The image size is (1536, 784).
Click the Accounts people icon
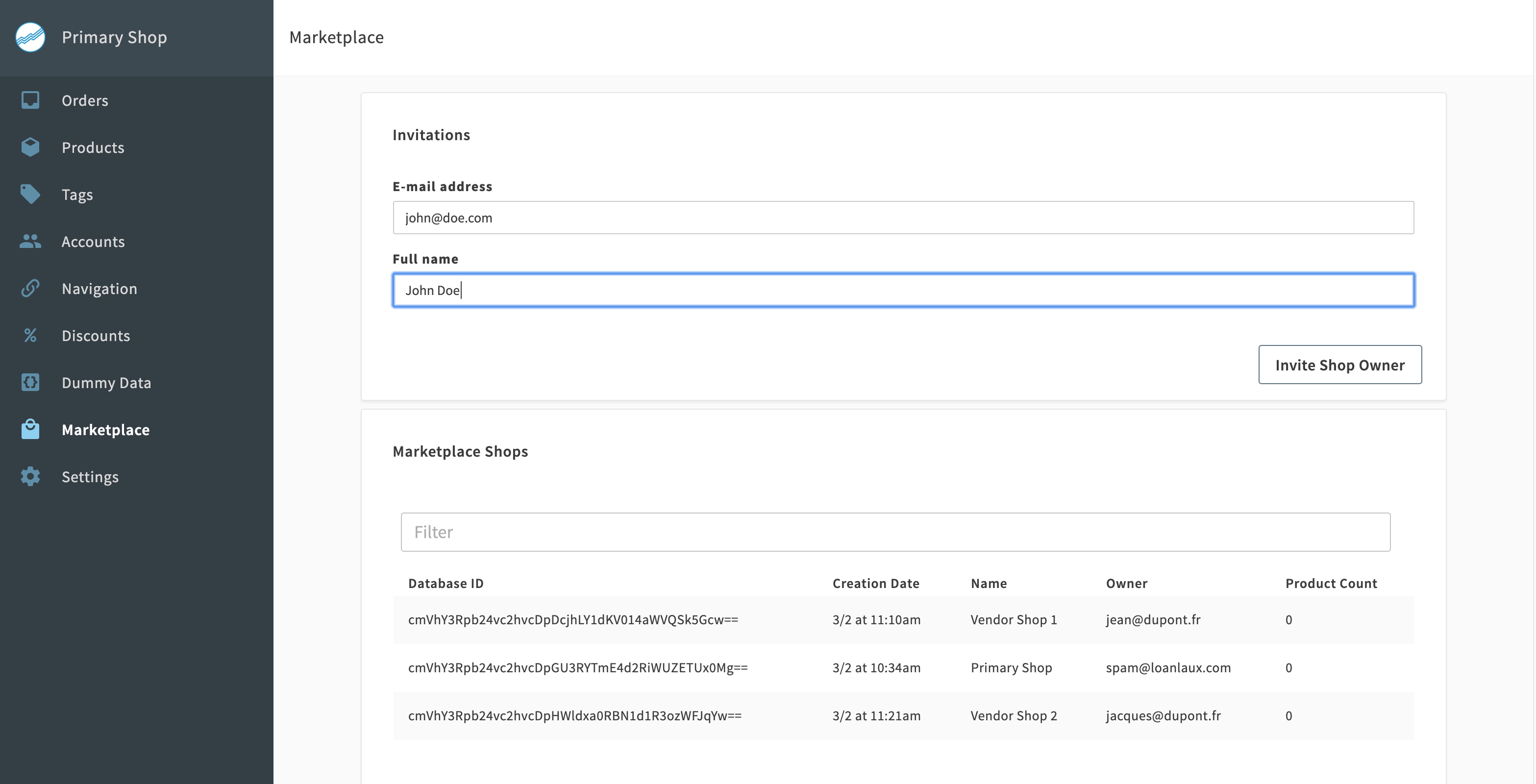click(x=30, y=242)
